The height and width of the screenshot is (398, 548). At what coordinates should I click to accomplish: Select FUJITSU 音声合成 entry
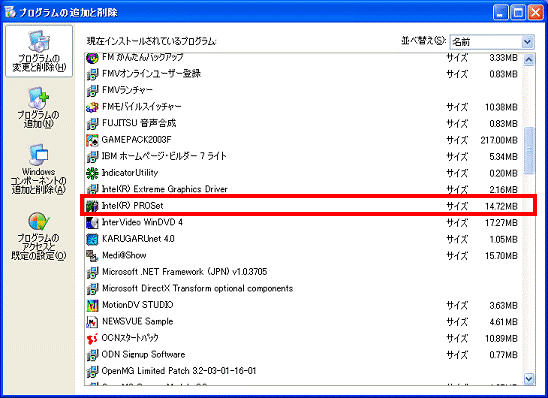click(x=303, y=123)
